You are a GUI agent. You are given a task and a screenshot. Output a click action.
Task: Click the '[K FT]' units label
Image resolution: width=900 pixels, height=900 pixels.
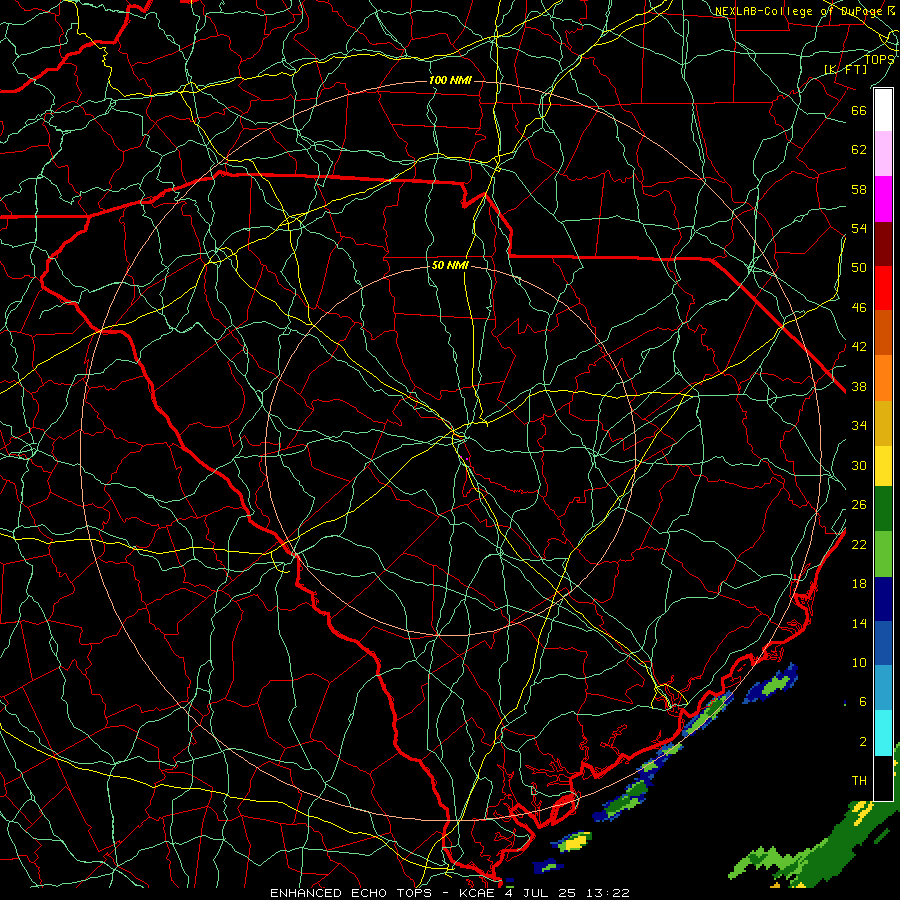[845, 69]
